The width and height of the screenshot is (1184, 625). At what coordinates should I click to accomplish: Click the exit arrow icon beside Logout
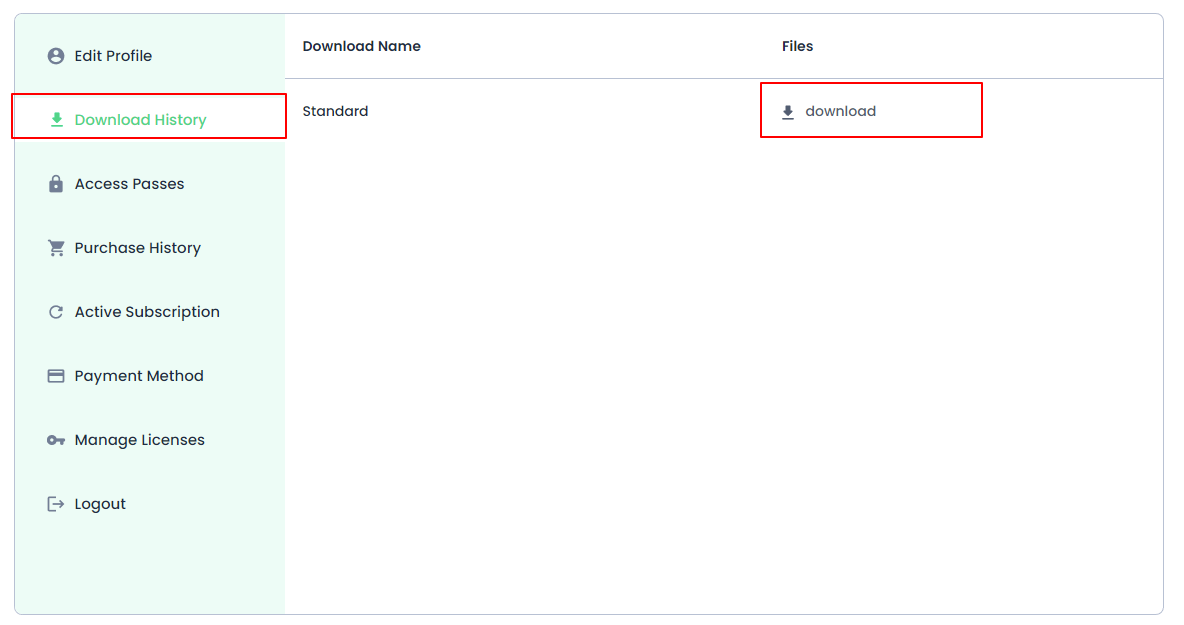coord(56,504)
